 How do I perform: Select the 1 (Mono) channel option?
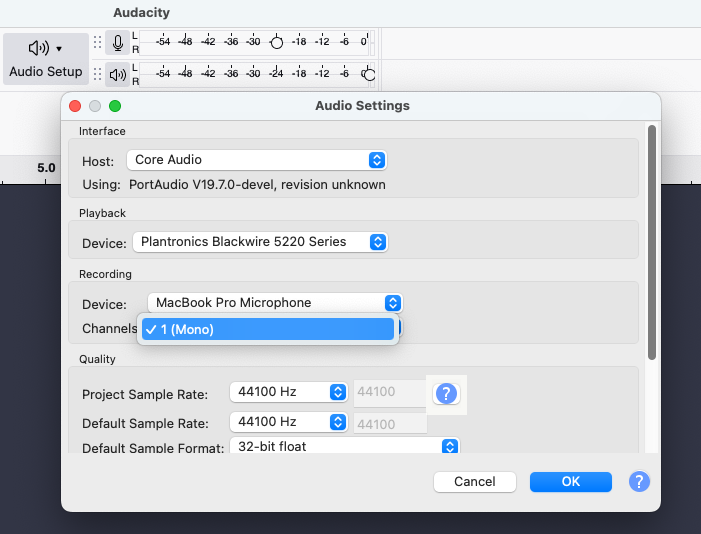[268, 330]
